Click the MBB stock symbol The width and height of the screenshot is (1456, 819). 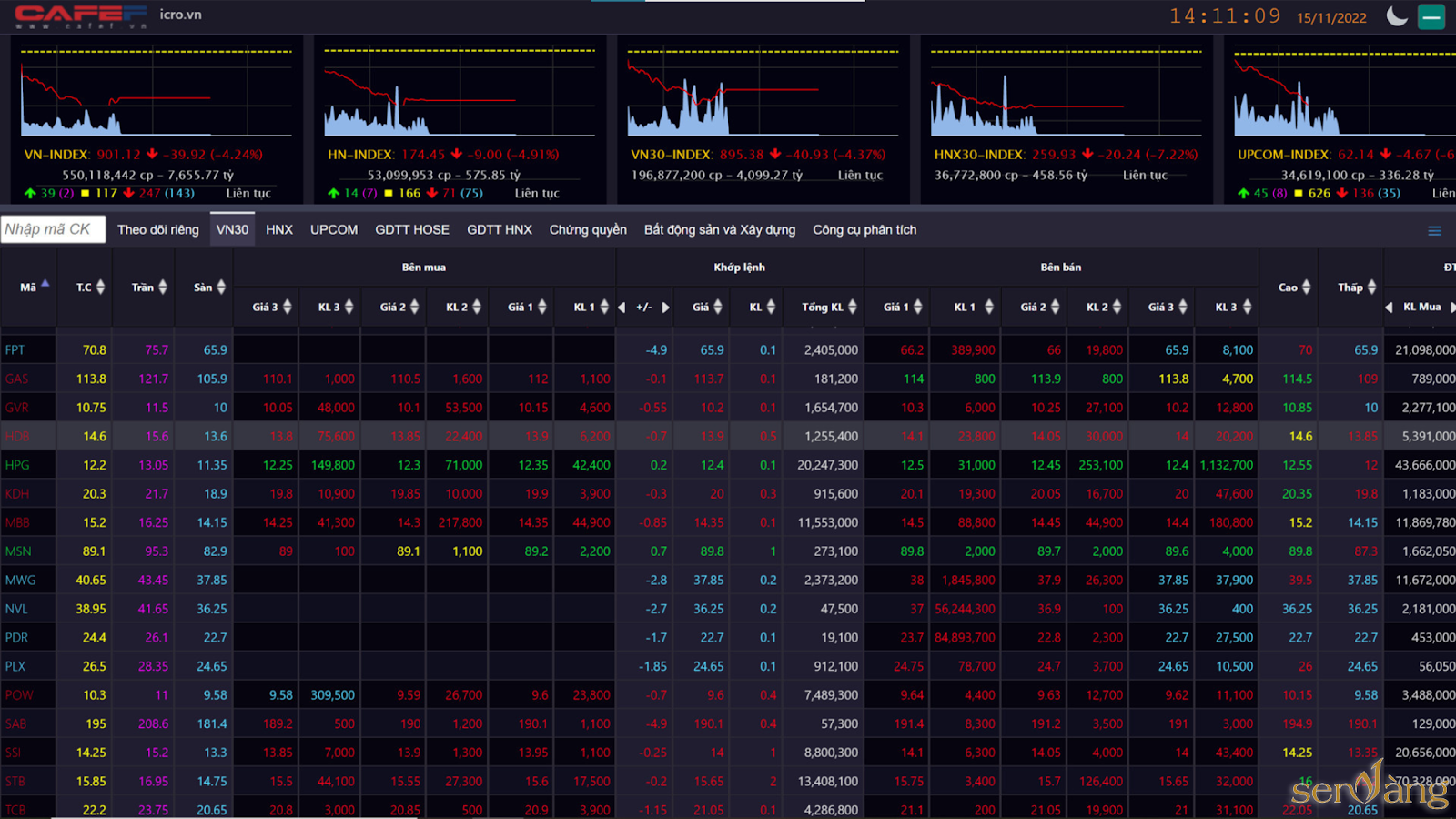(17, 522)
